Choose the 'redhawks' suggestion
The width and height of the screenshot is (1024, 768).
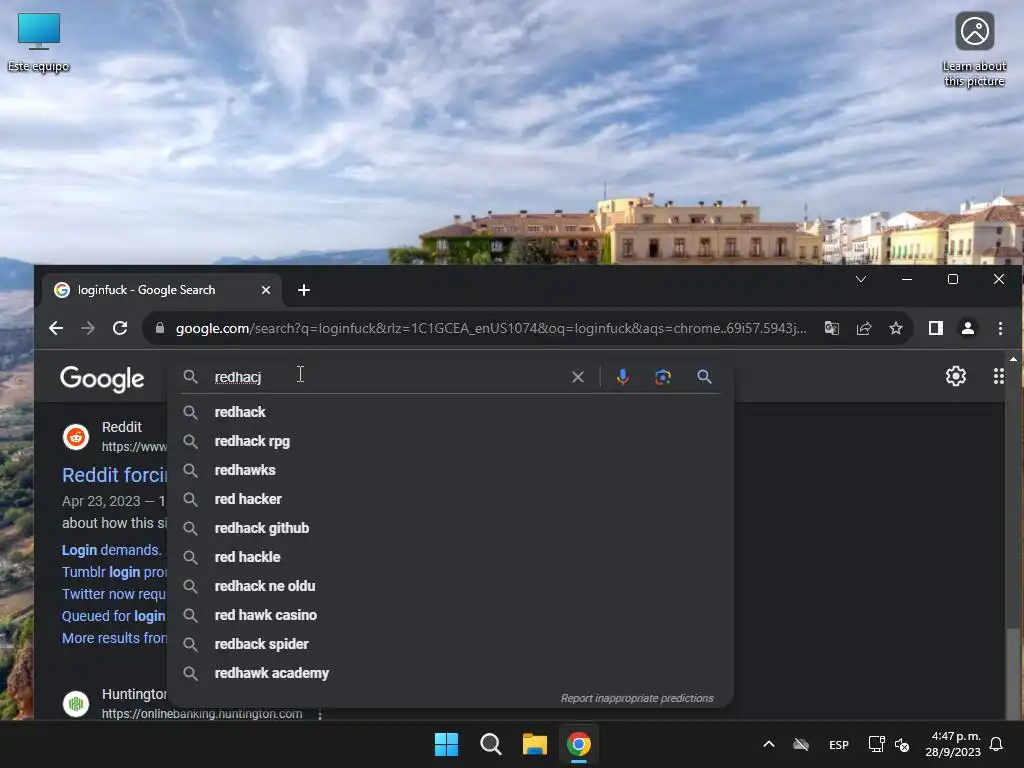coord(451,470)
